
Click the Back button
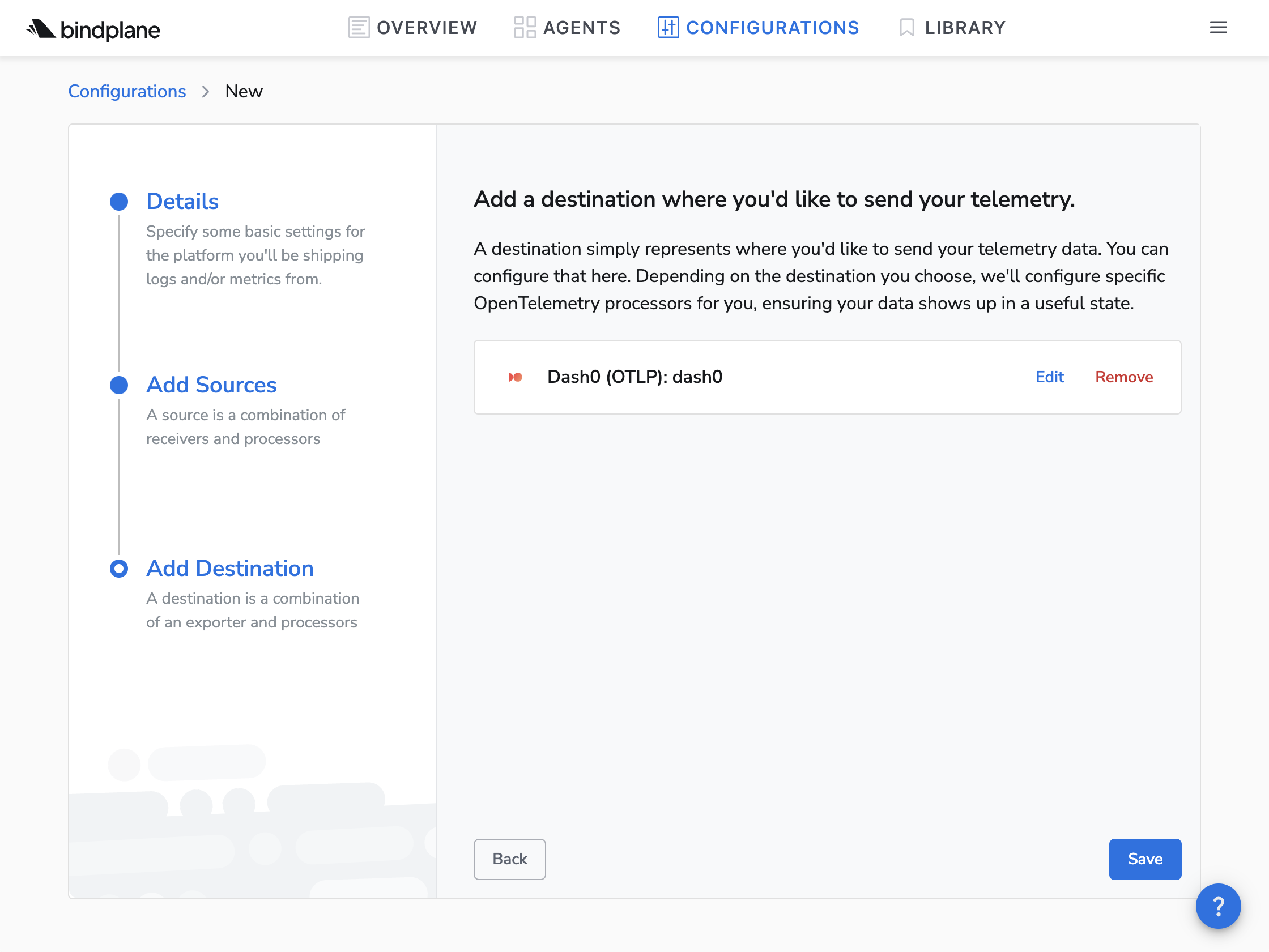(509, 859)
